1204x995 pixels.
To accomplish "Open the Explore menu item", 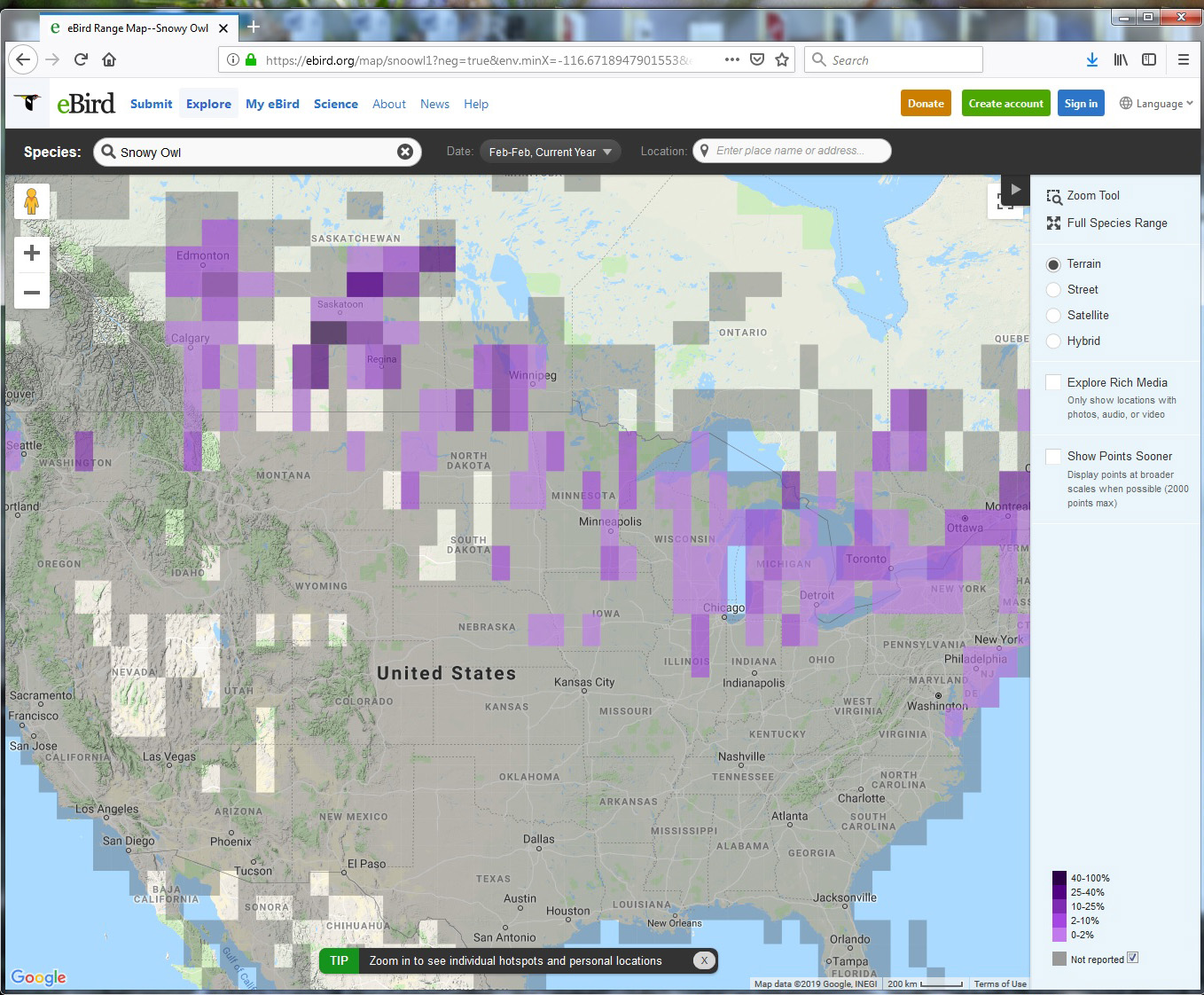I will [208, 104].
